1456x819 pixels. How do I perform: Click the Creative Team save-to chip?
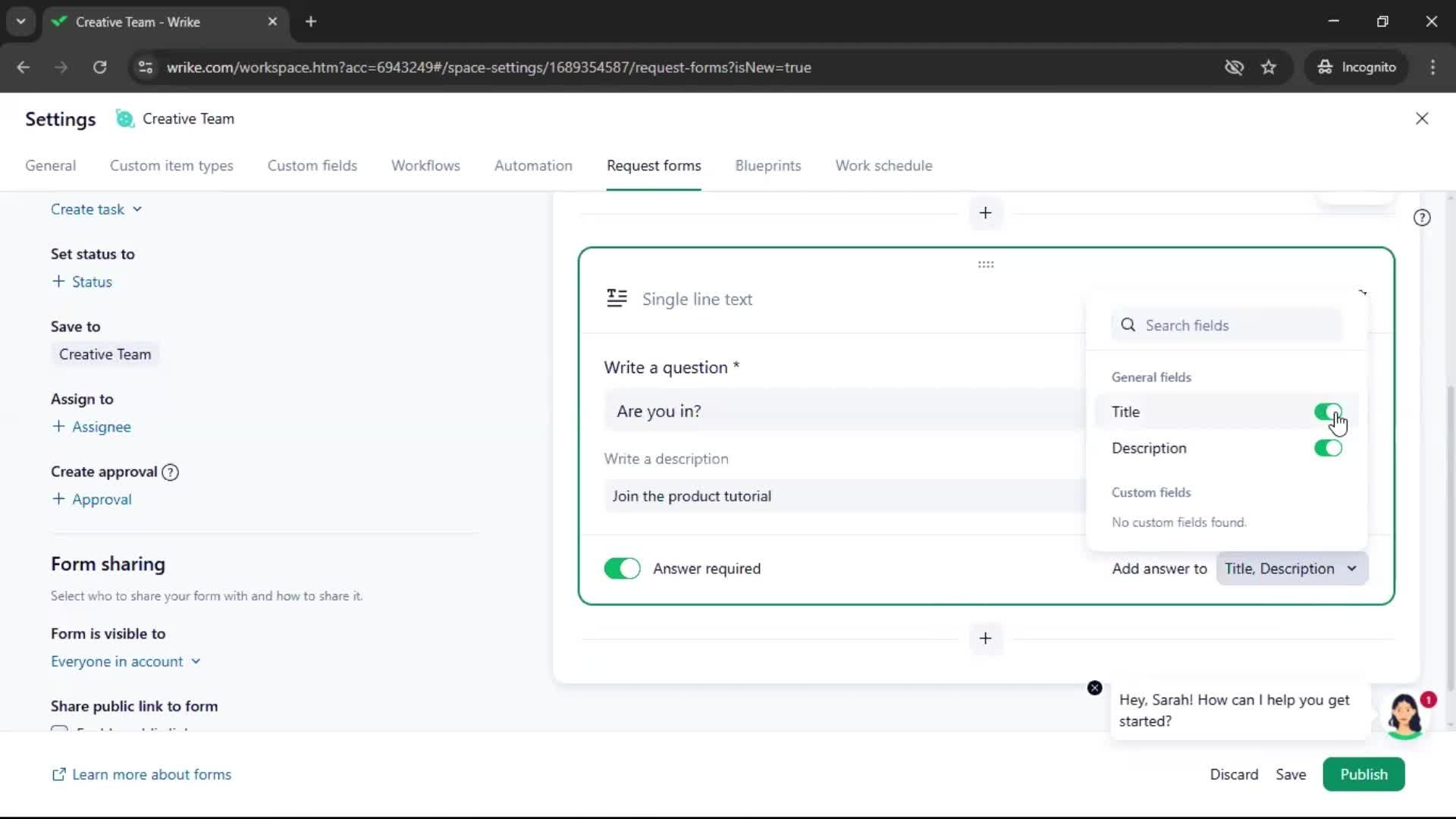[105, 354]
